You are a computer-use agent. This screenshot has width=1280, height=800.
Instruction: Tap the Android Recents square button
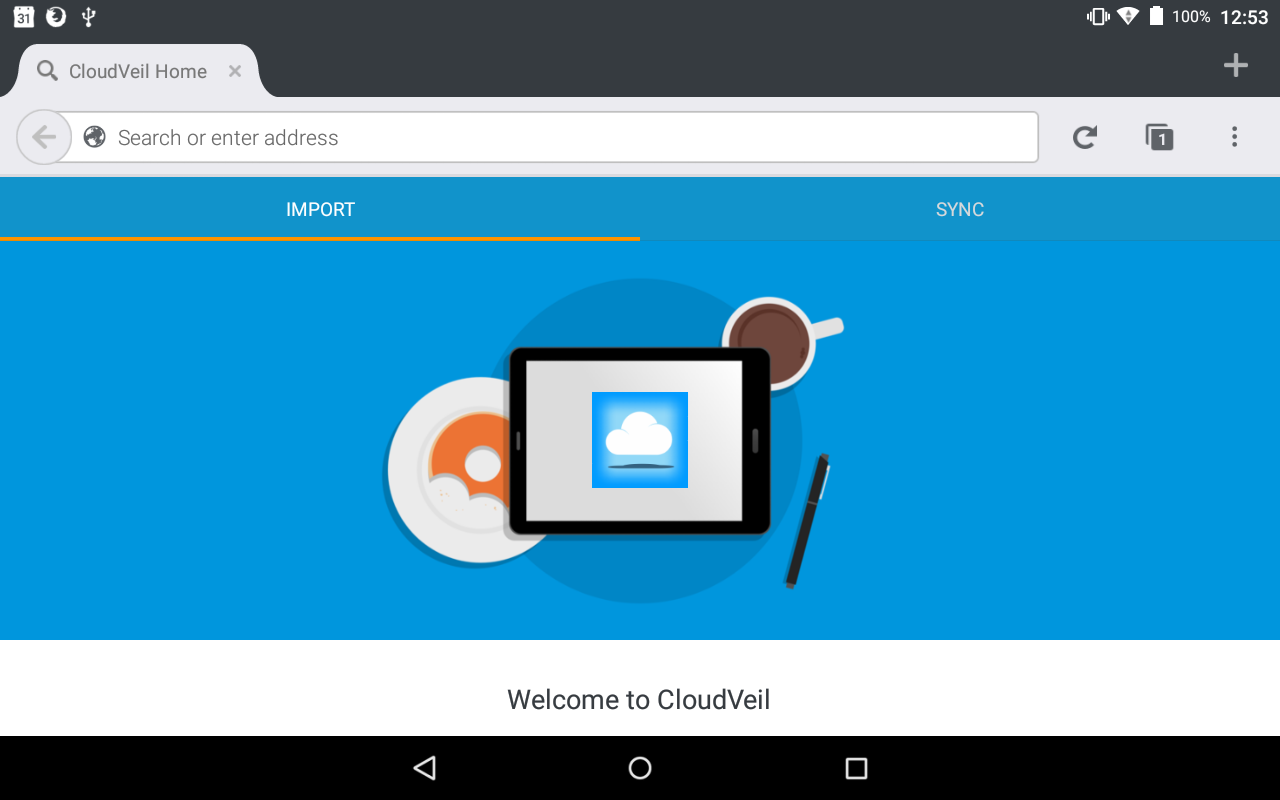click(x=856, y=768)
